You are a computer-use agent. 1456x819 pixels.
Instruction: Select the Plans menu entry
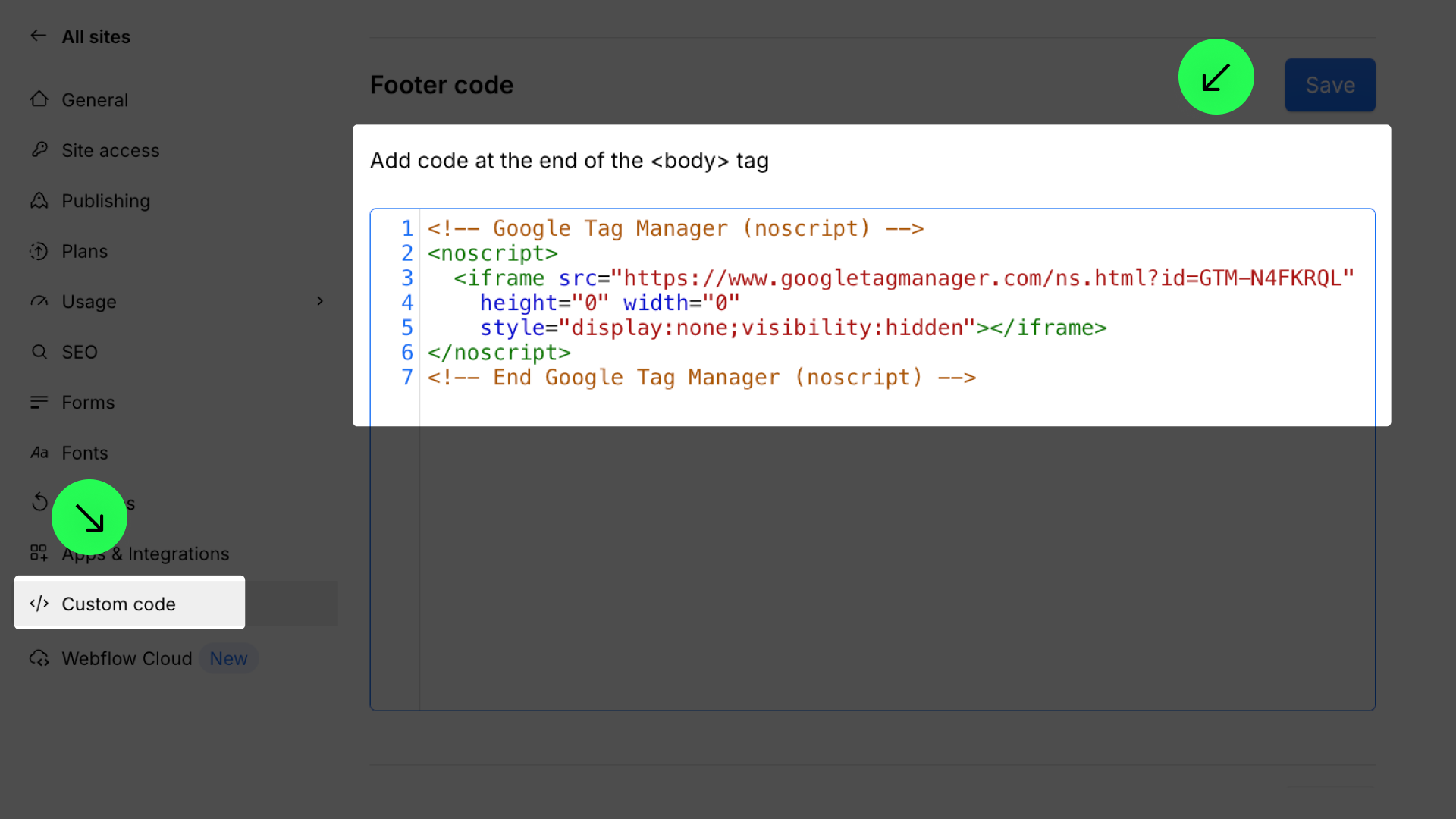pyautogui.click(x=84, y=251)
